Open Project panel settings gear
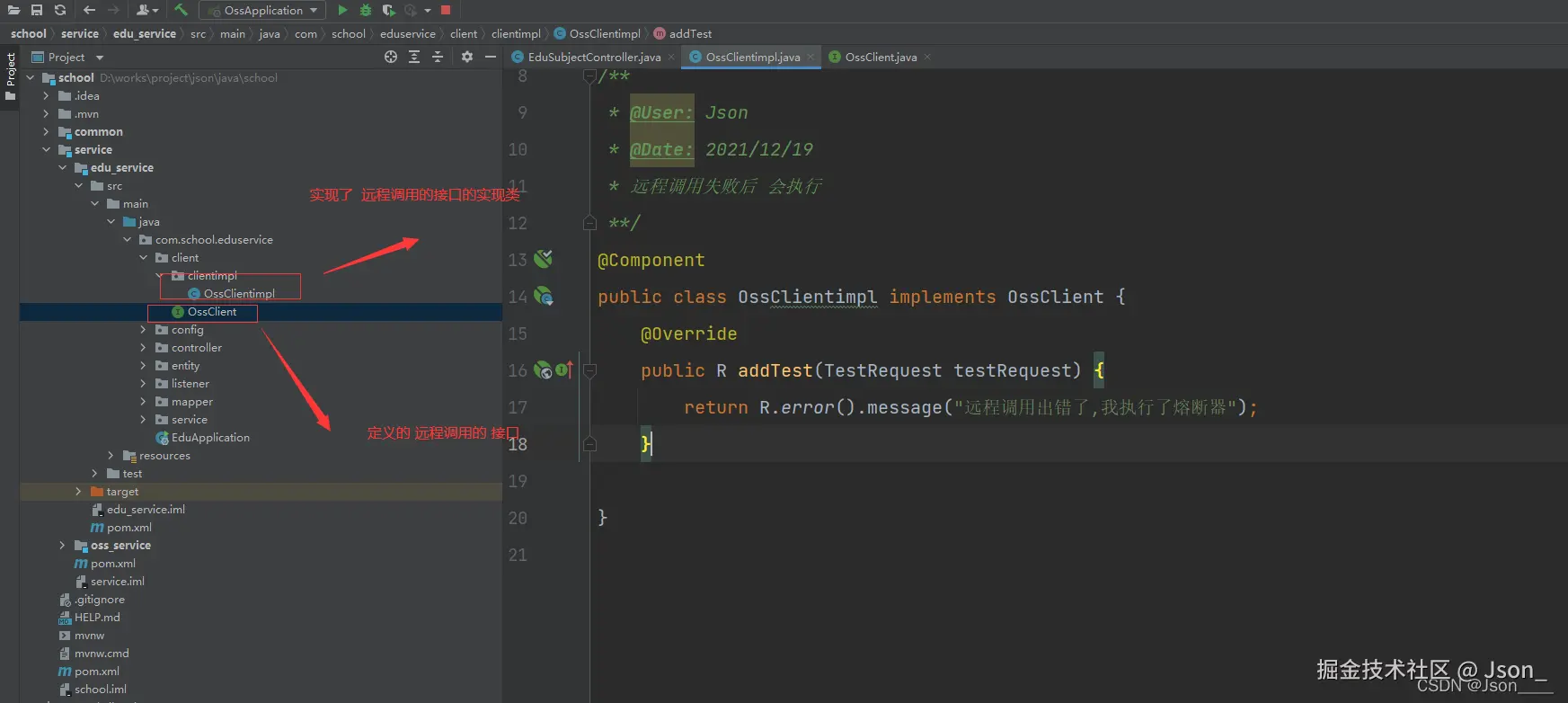1568x703 pixels. 467,57
